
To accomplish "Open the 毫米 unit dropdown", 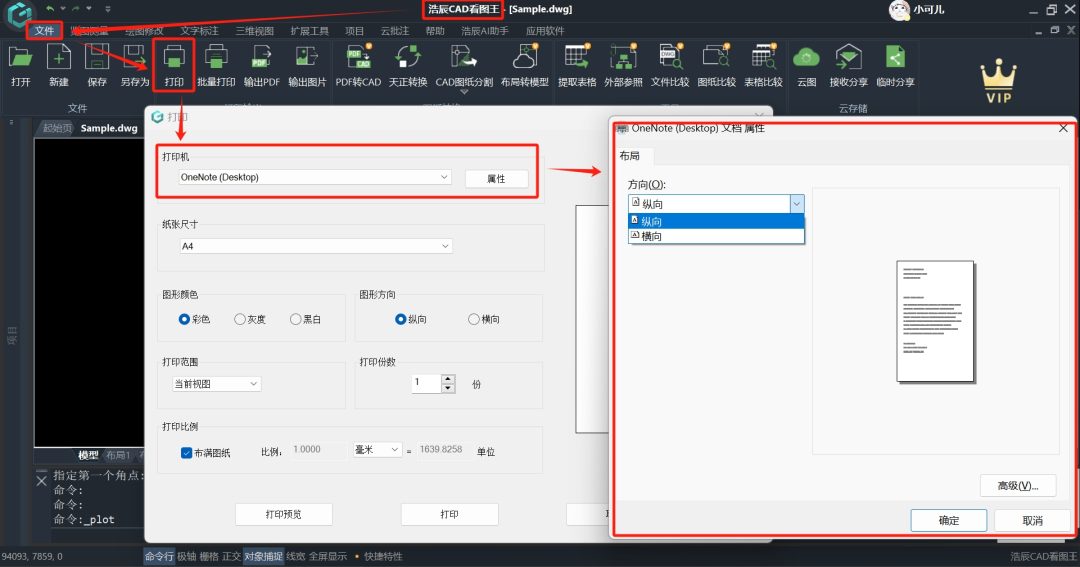I will tap(377, 450).
